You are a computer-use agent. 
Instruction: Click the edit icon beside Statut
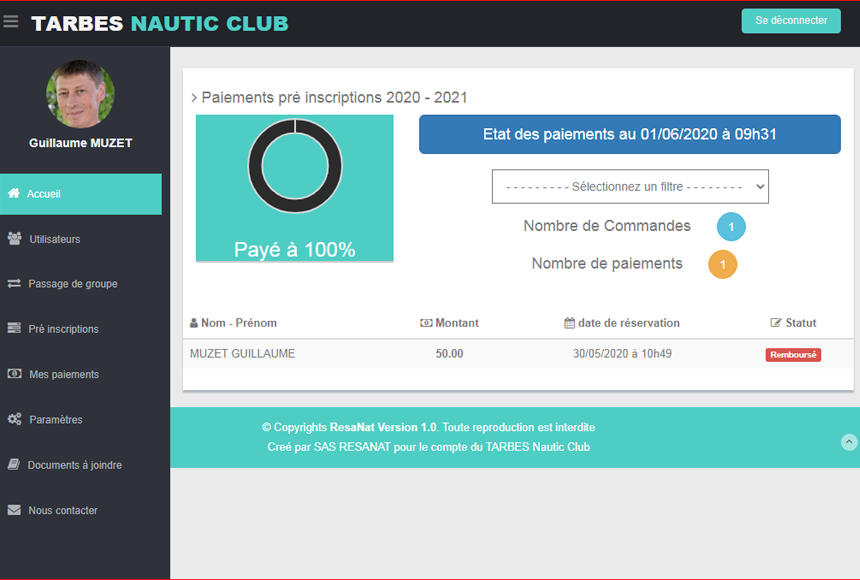pyautogui.click(x=776, y=323)
